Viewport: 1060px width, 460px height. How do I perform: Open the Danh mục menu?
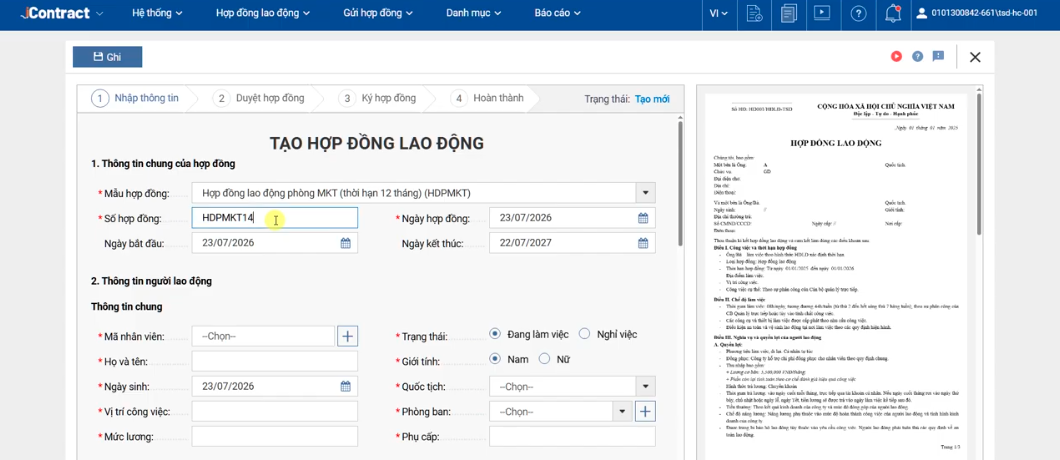click(x=474, y=13)
